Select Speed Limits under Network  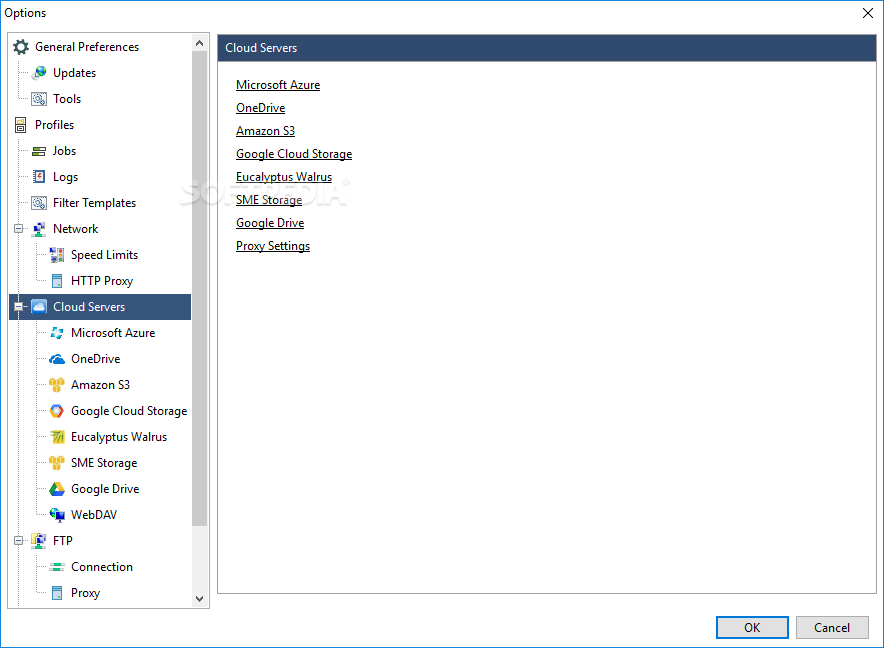pyautogui.click(x=104, y=255)
